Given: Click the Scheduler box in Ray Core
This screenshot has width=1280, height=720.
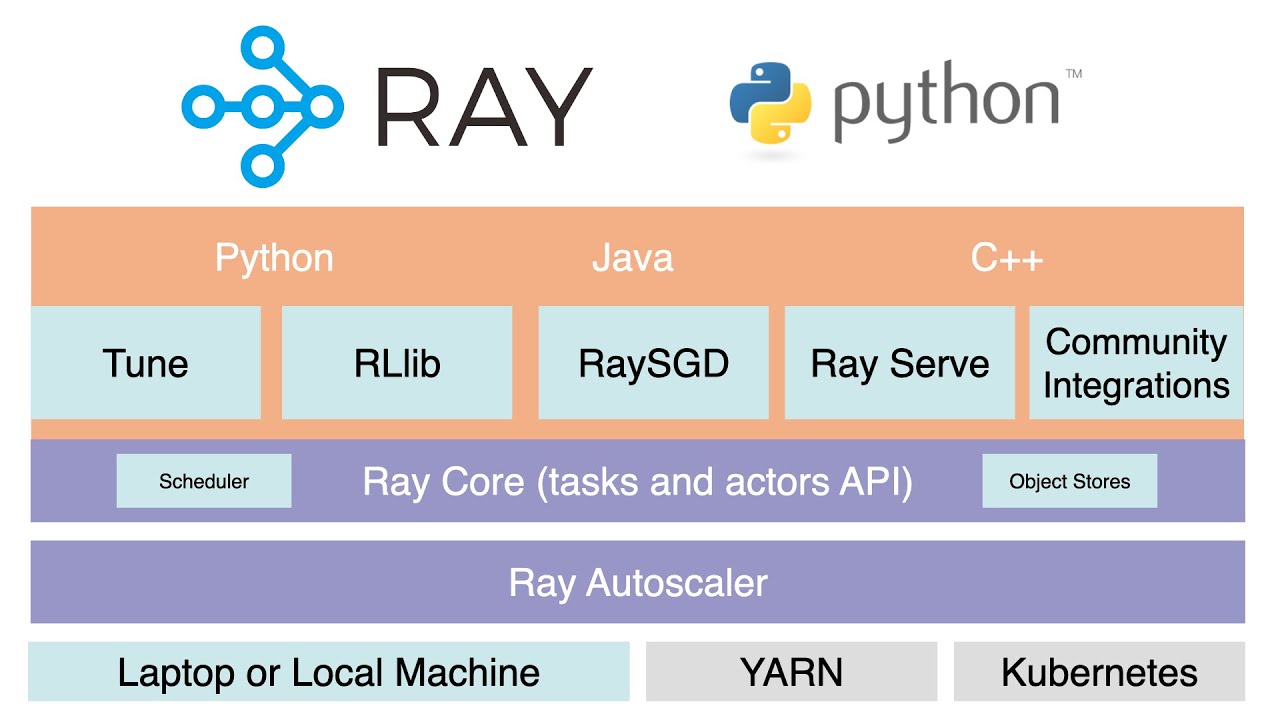Looking at the screenshot, I should click(x=204, y=481).
